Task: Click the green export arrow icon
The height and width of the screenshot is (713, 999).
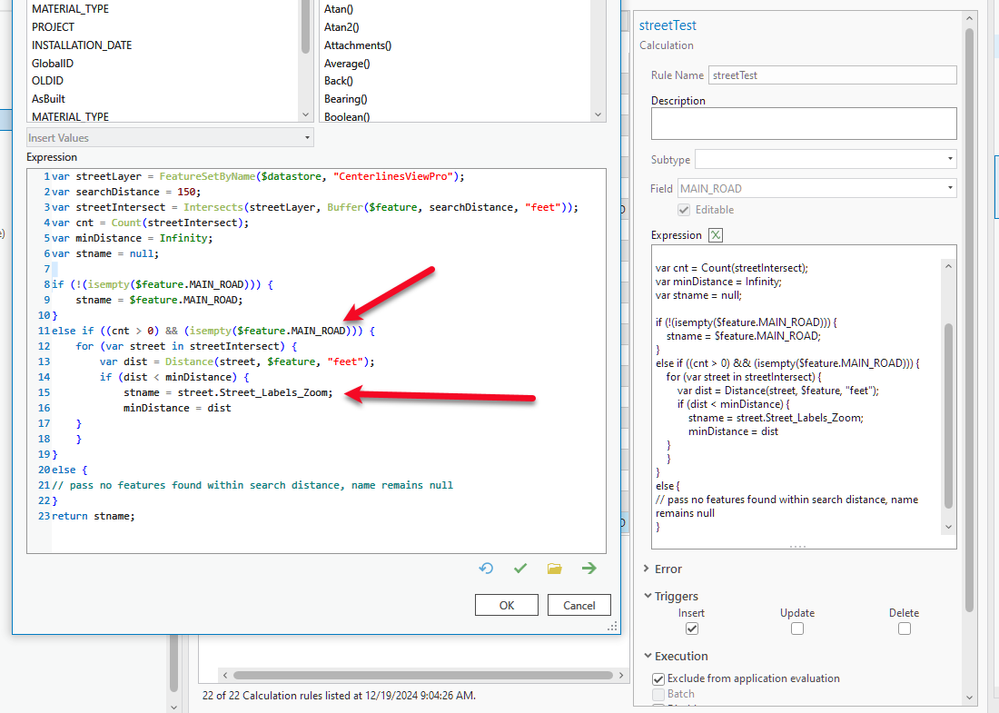Action: 589,568
